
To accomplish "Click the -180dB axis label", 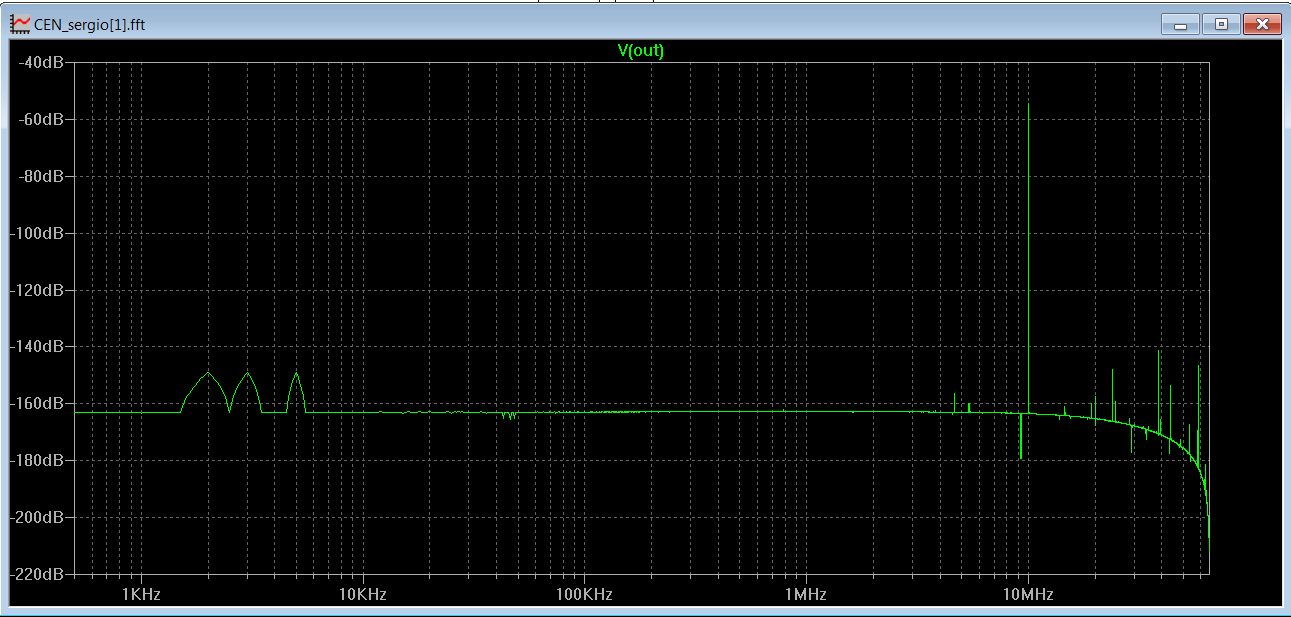I will click(x=37, y=461).
